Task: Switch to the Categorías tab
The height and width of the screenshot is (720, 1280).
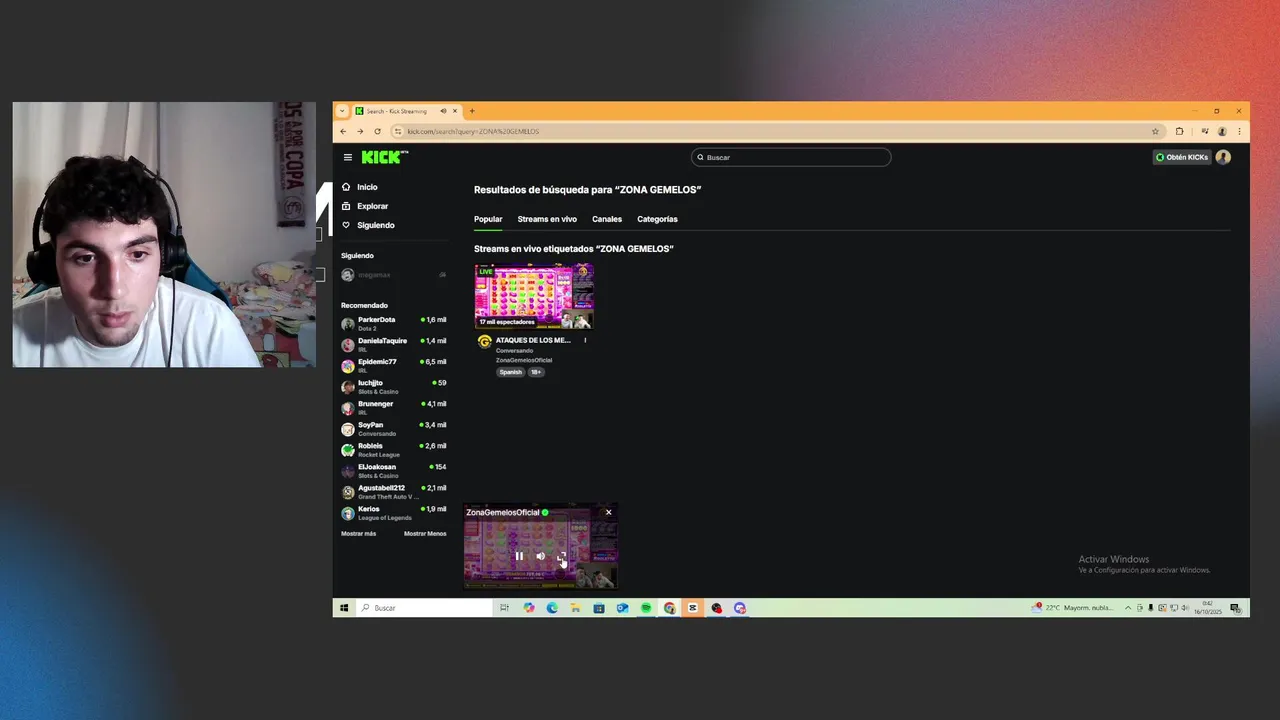Action: 657,219
